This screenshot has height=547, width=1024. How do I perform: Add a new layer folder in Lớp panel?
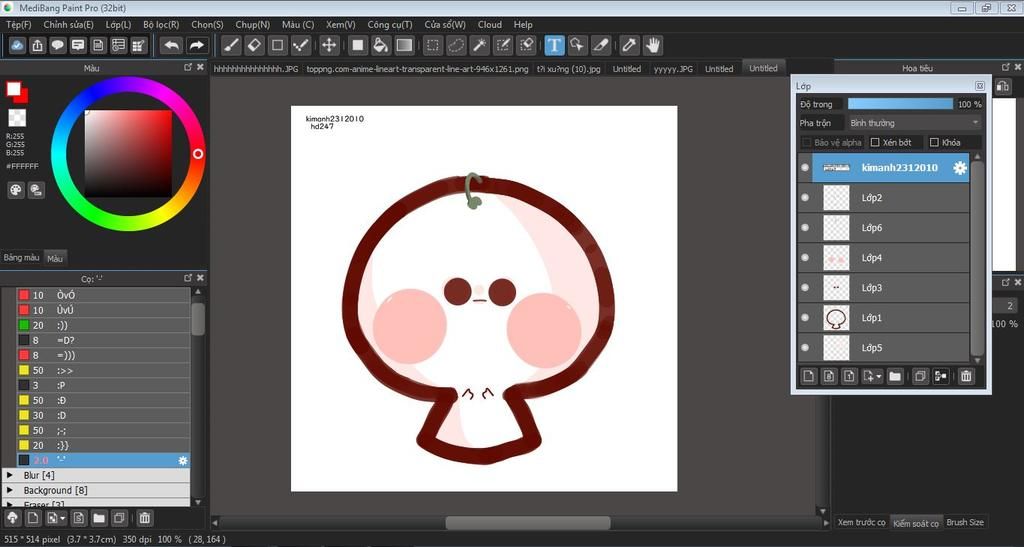pyautogui.click(x=895, y=376)
